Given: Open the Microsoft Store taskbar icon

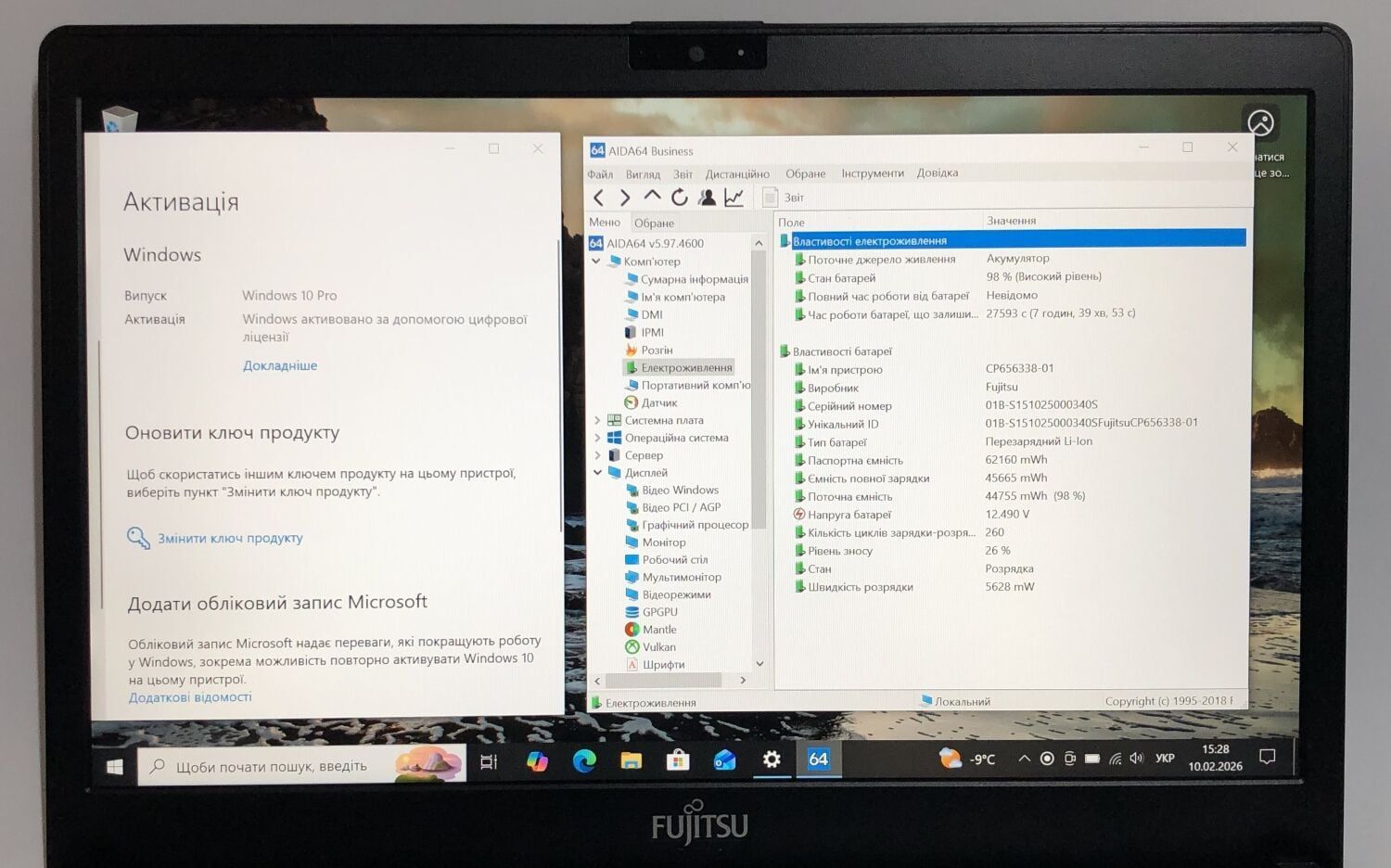Looking at the screenshot, I should point(678,761).
